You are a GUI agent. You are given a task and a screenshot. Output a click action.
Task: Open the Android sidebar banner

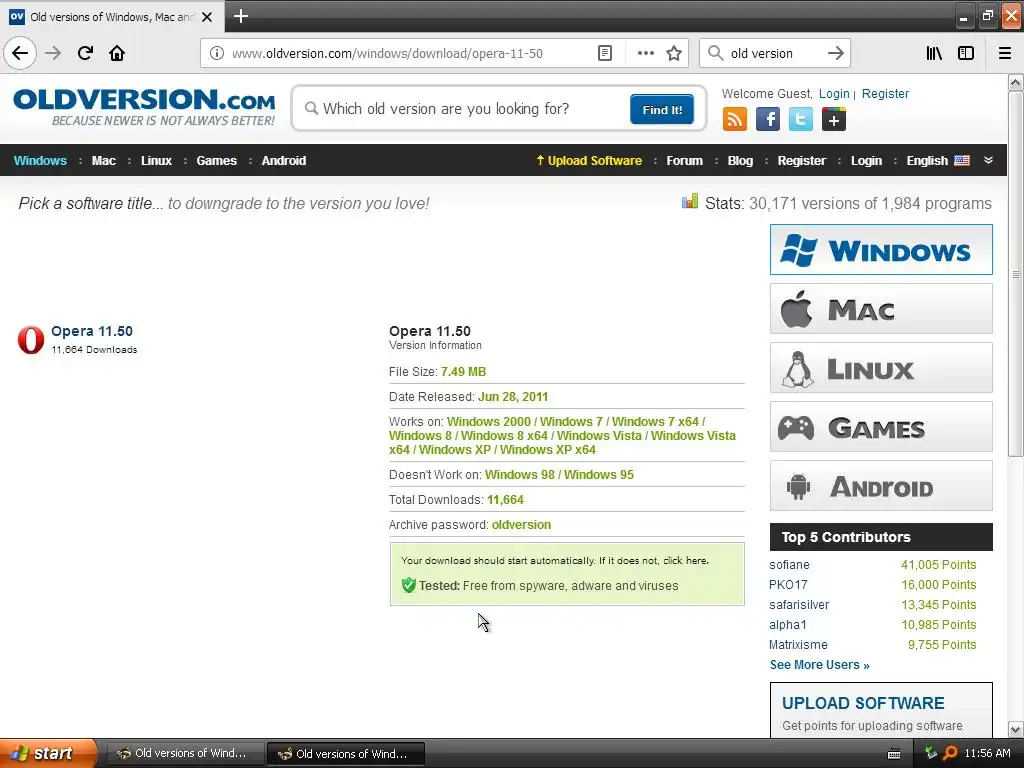tap(881, 485)
